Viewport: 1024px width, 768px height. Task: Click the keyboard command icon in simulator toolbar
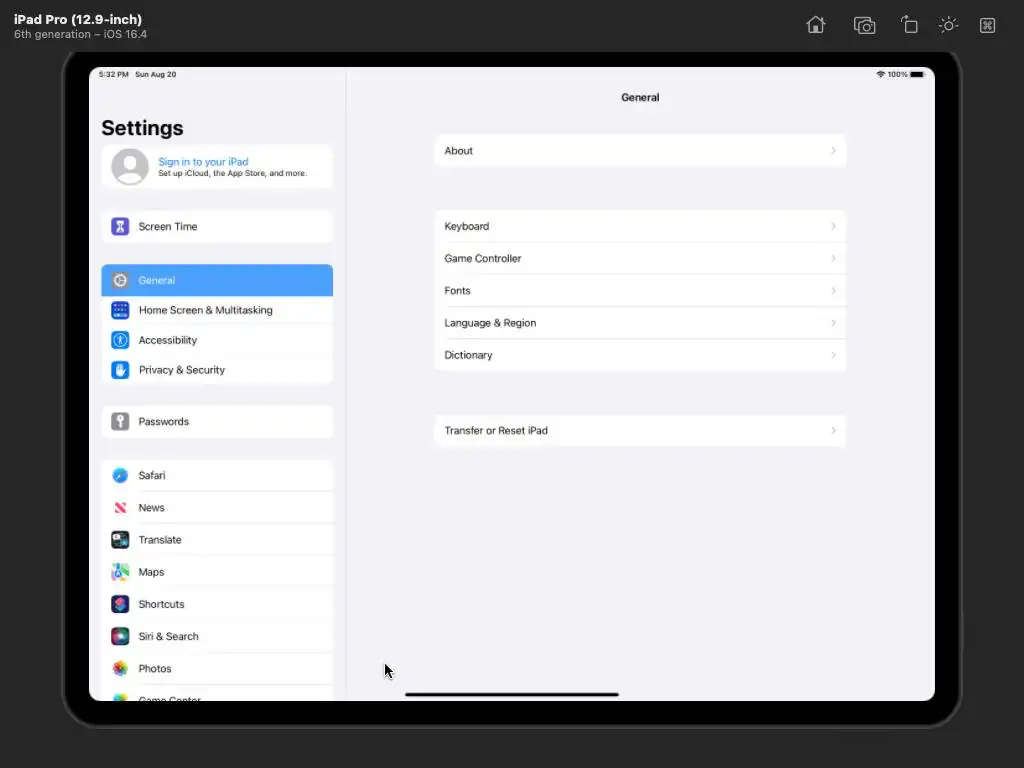[x=987, y=25]
